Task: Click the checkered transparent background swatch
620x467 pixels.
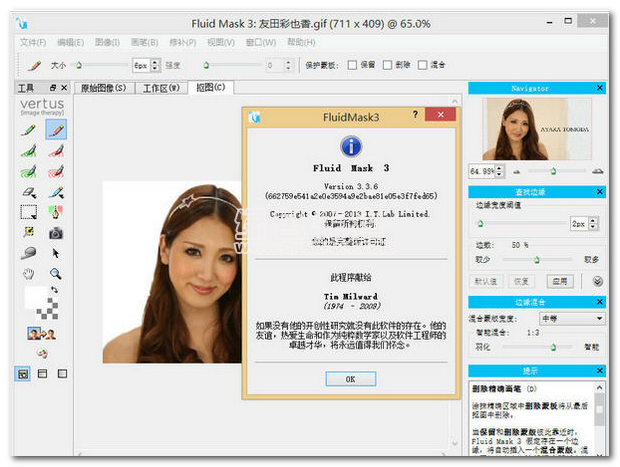Action: click(47, 309)
